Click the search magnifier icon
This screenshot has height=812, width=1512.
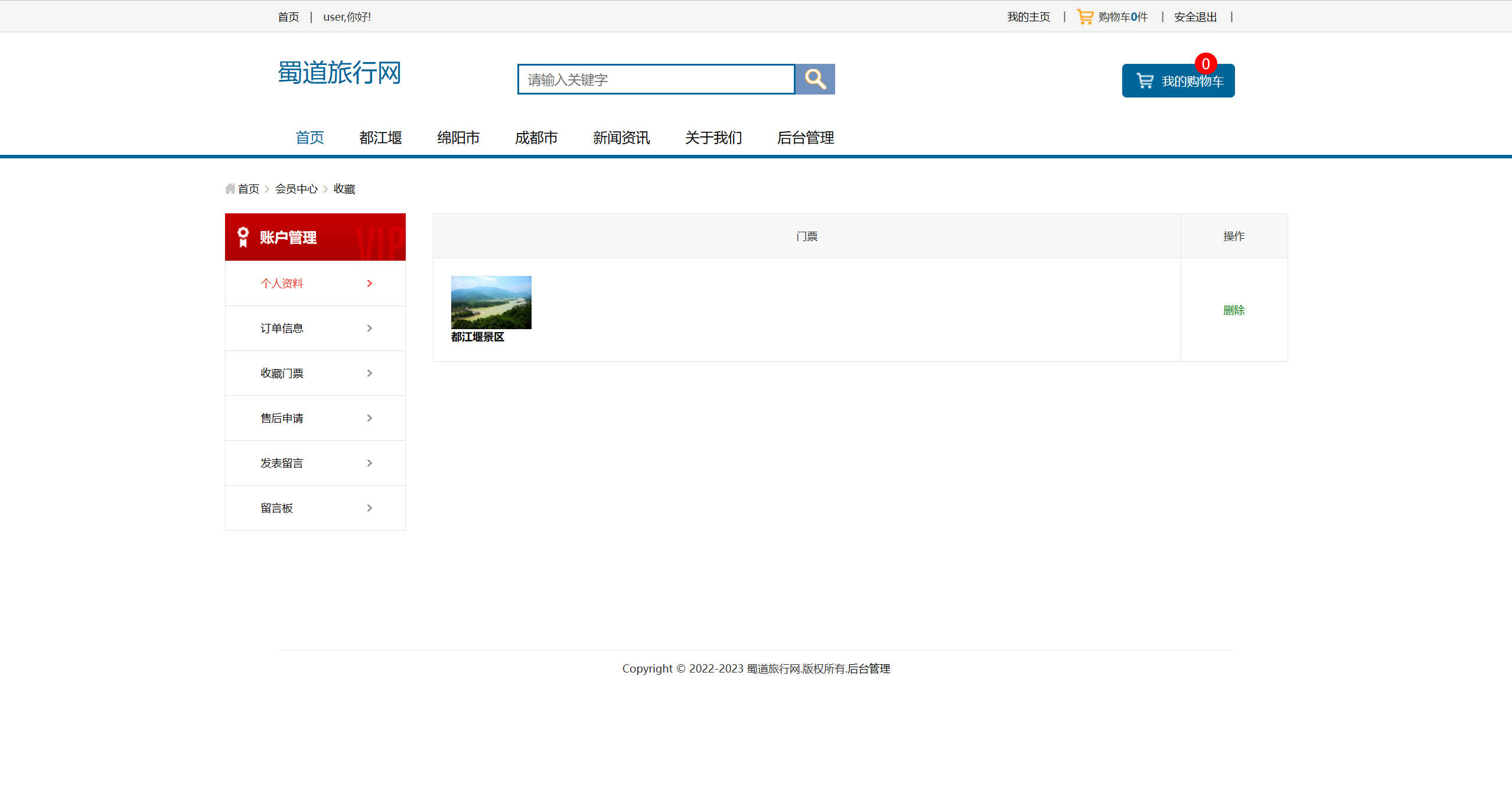click(815, 79)
